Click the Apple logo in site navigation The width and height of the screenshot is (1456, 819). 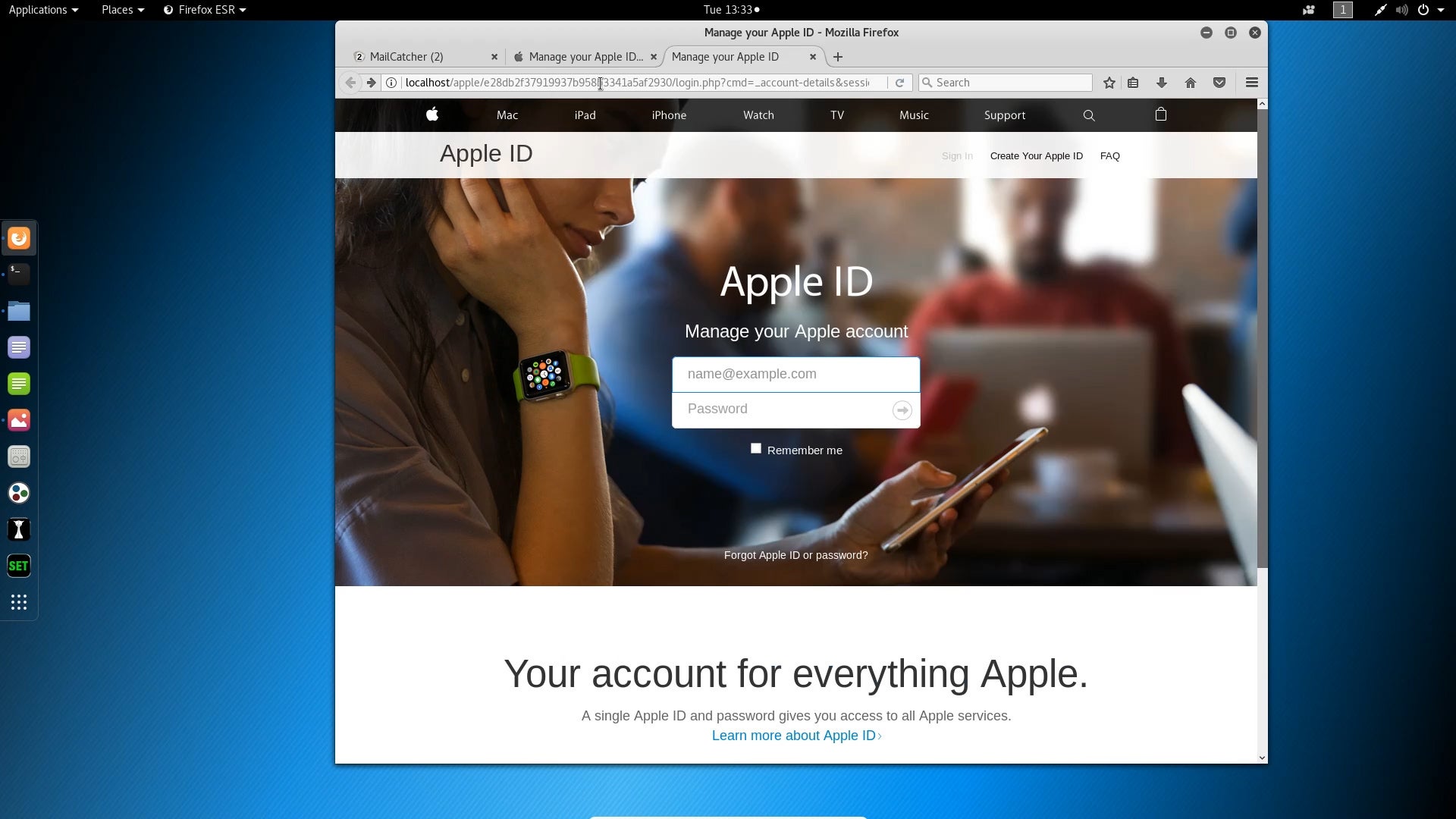pyautogui.click(x=432, y=115)
